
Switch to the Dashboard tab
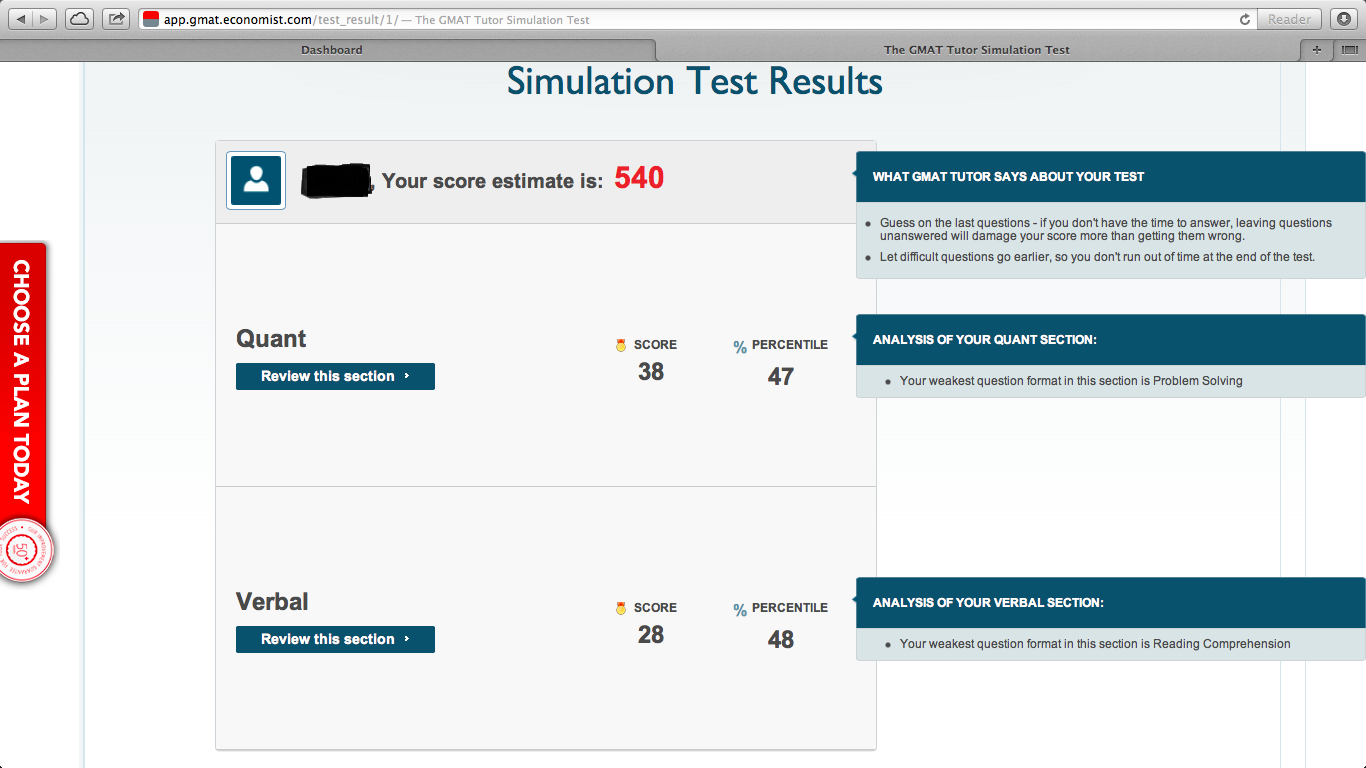point(331,49)
